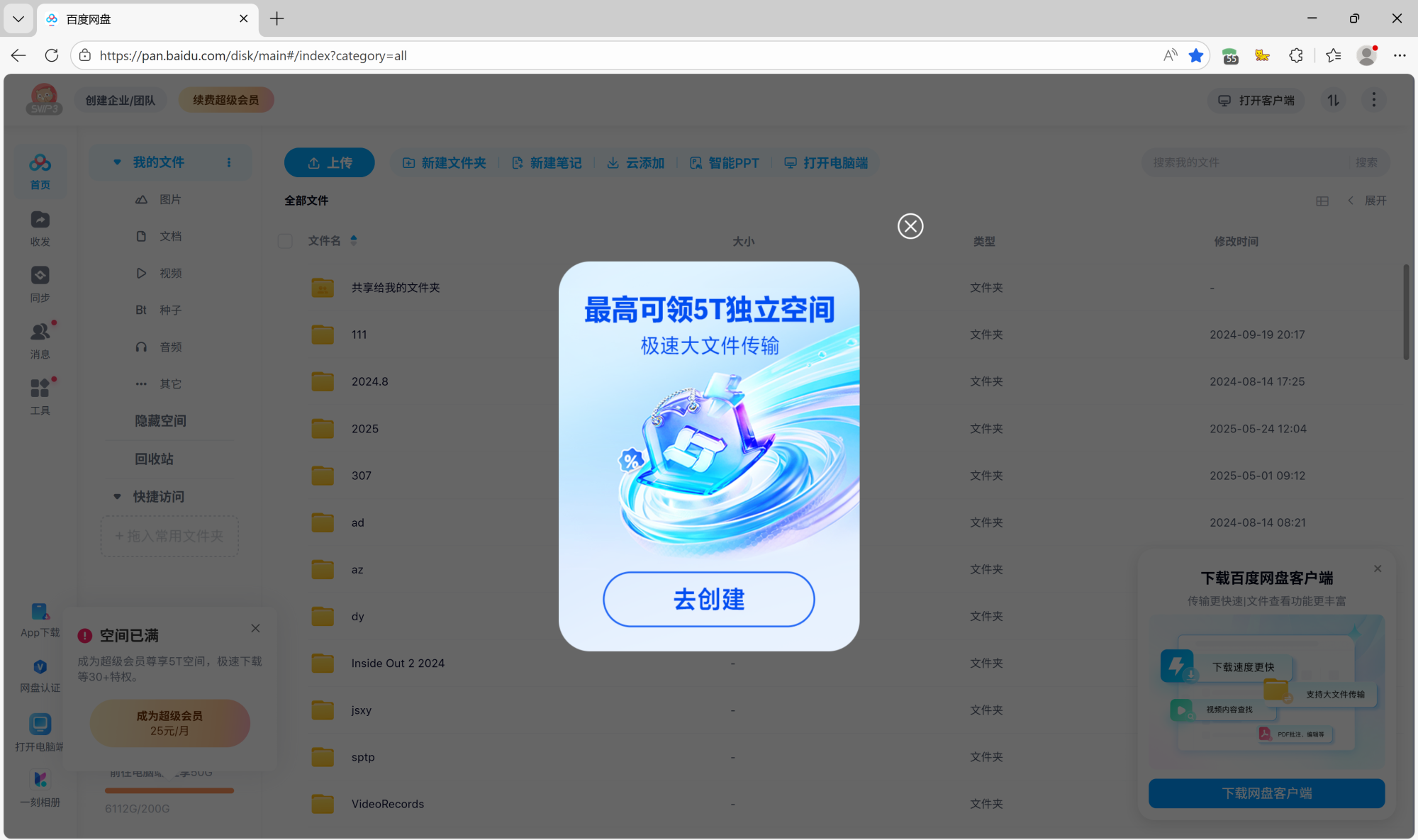Viewport: 1418px width, 840px height.
Task: Collapse the 我的文件 section triangle
Action: click(117, 162)
